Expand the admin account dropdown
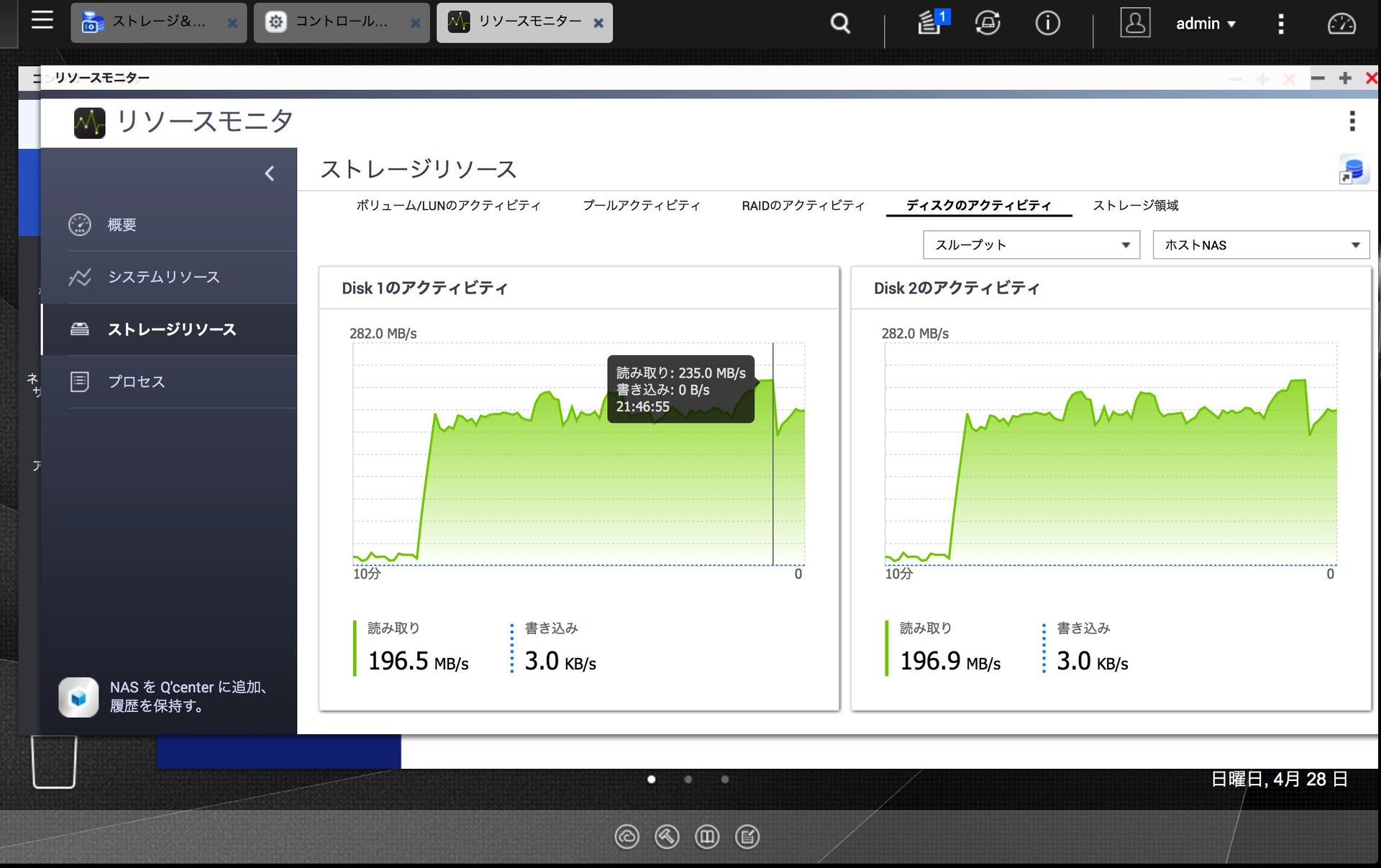Image resolution: width=1381 pixels, height=868 pixels. [x=1205, y=24]
